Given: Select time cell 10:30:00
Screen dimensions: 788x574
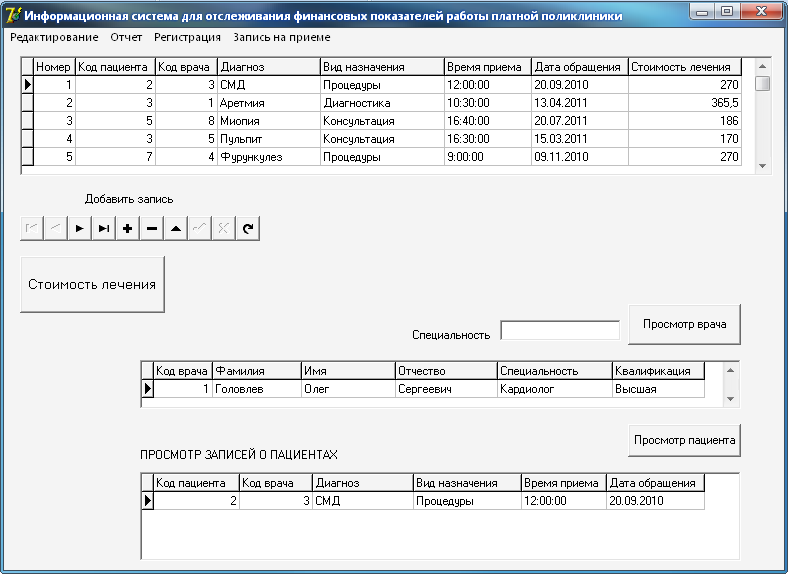Looking at the screenshot, I should pyautogui.click(x=487, y=103).
